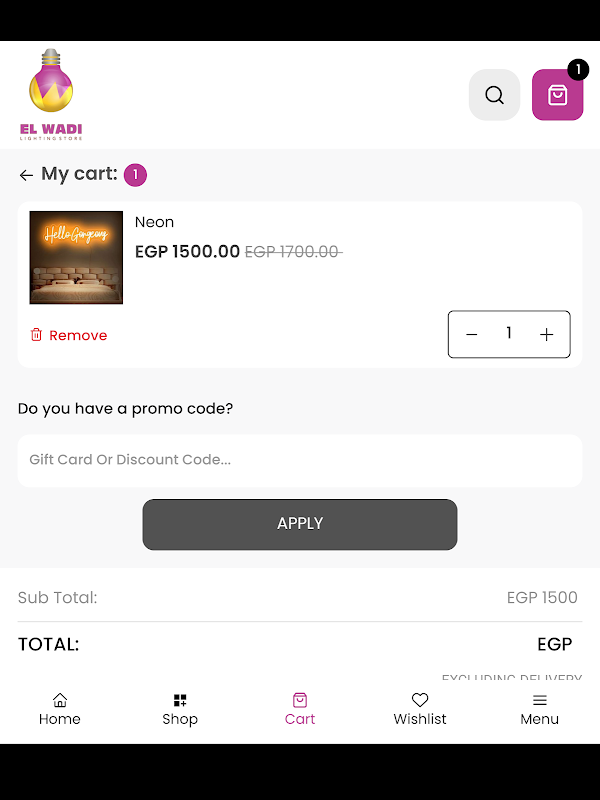
Task: Increase quantity with the plus button
Action: (546, 335)
